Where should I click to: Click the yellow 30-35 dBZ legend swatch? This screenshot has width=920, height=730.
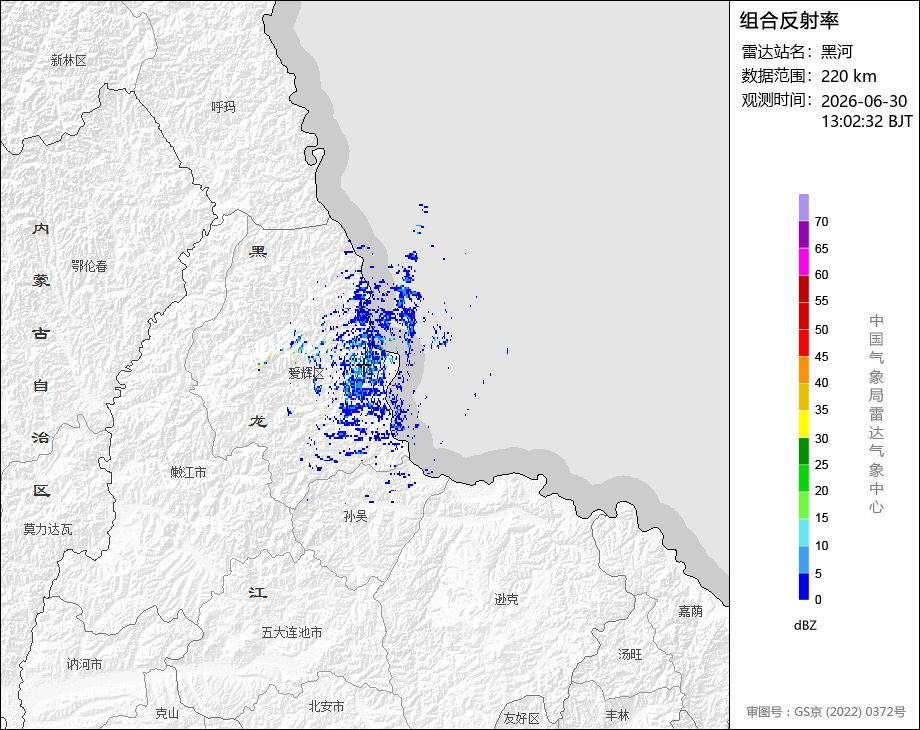click(804, 424)
